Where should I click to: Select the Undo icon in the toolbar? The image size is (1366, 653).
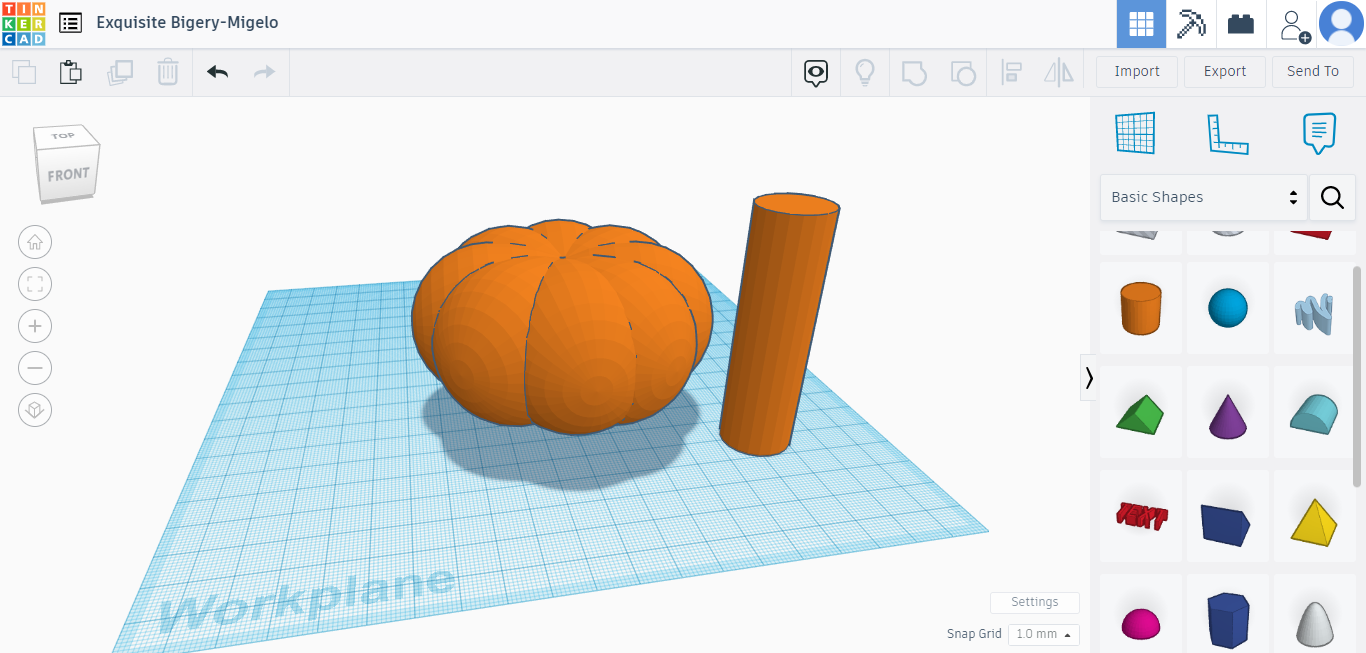(218, 72)
